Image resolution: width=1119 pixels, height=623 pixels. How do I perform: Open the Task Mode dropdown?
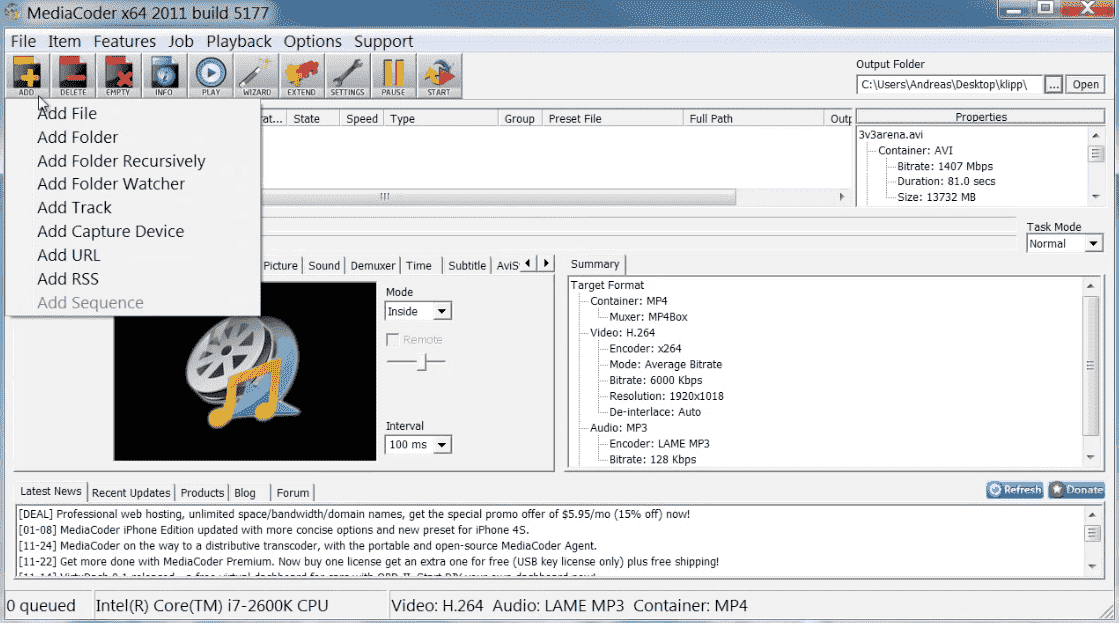point(1064,244)
